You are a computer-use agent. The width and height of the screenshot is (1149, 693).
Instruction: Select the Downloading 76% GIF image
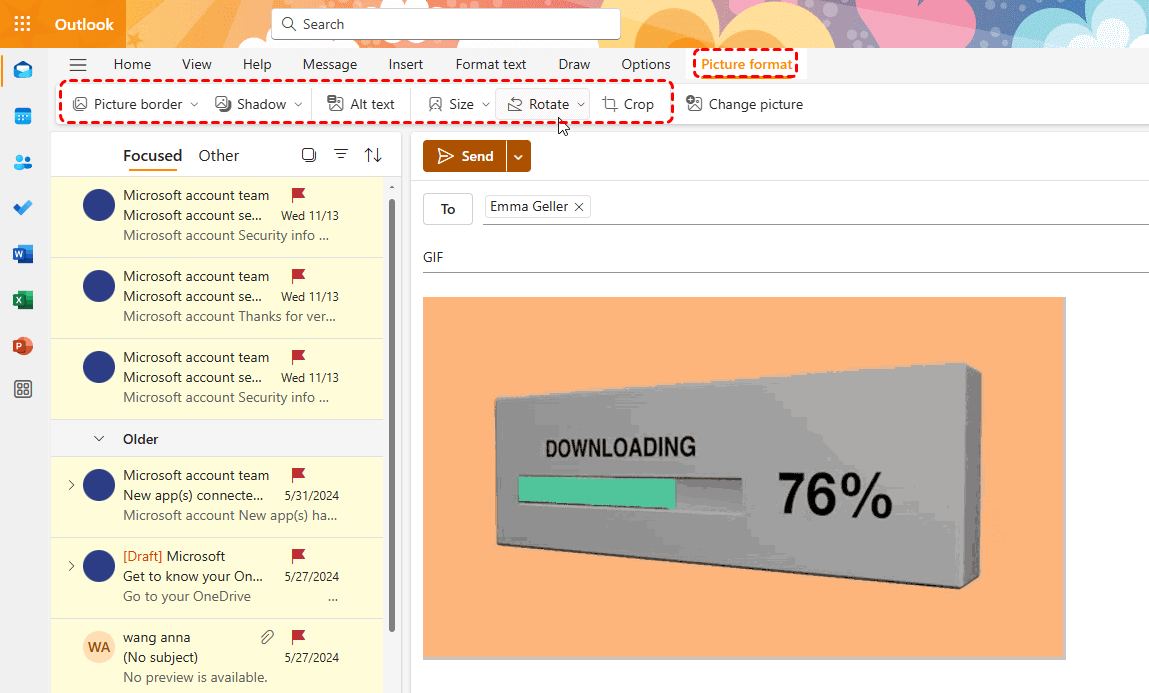744,478
